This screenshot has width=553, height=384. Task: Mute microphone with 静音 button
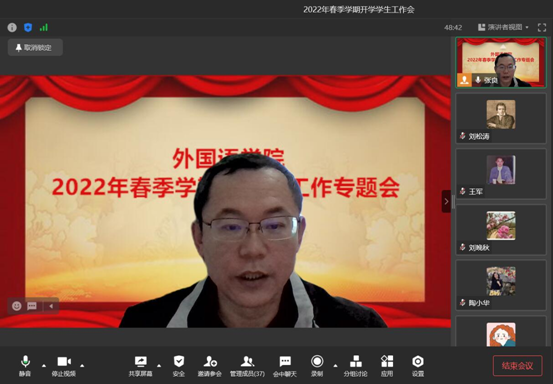(25, 366)
